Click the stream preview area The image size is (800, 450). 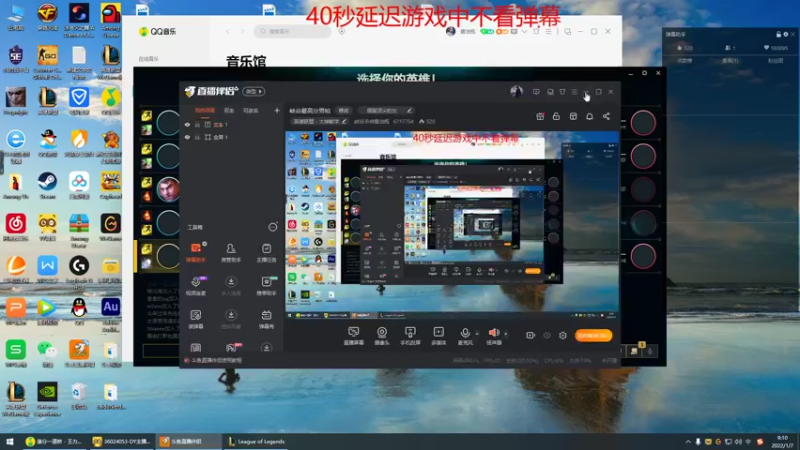pos(452,226)
